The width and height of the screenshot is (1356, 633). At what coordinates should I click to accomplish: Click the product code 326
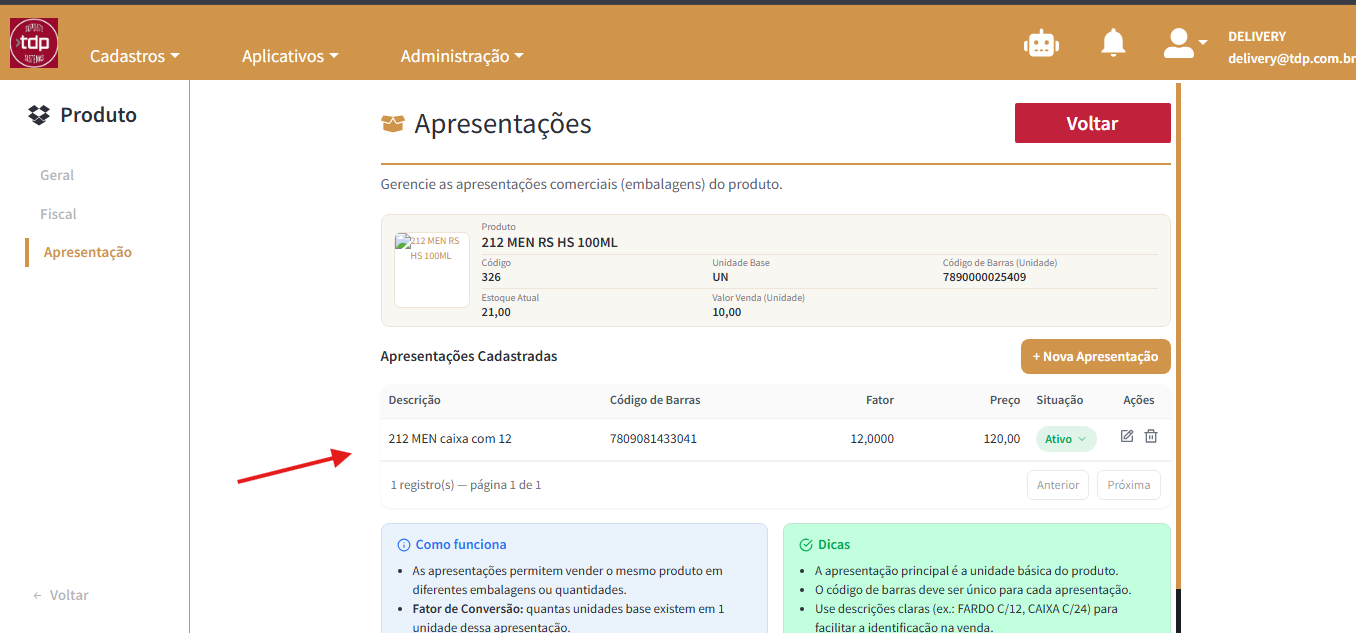491,277
